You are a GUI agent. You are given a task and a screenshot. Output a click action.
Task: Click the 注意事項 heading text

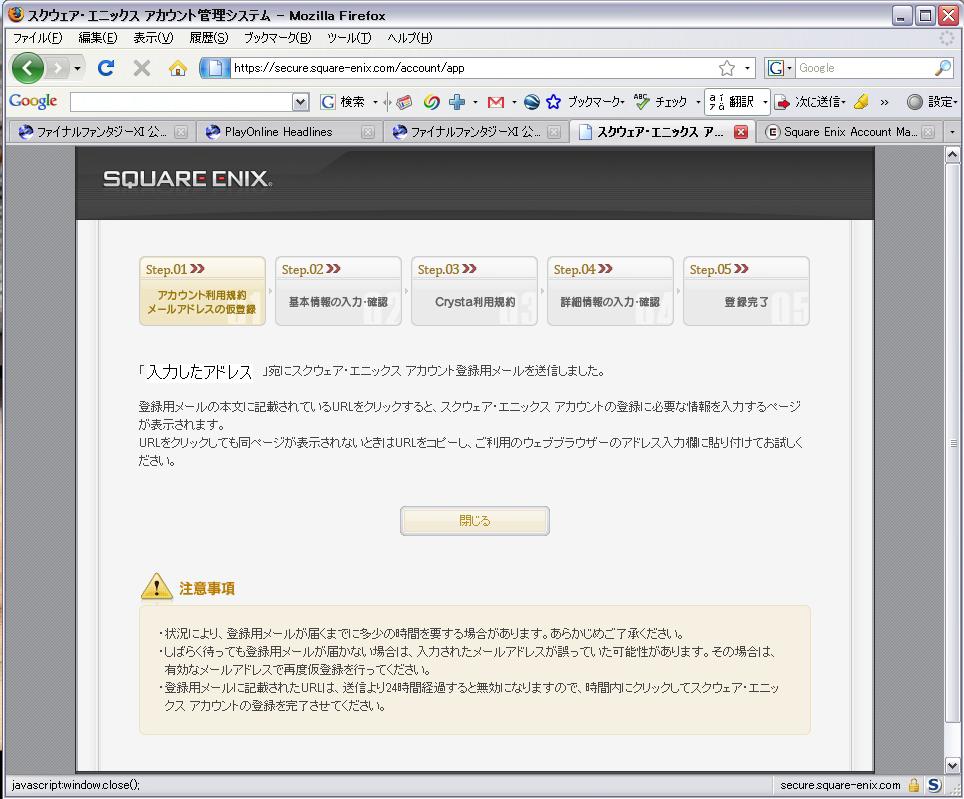point(207,588)
